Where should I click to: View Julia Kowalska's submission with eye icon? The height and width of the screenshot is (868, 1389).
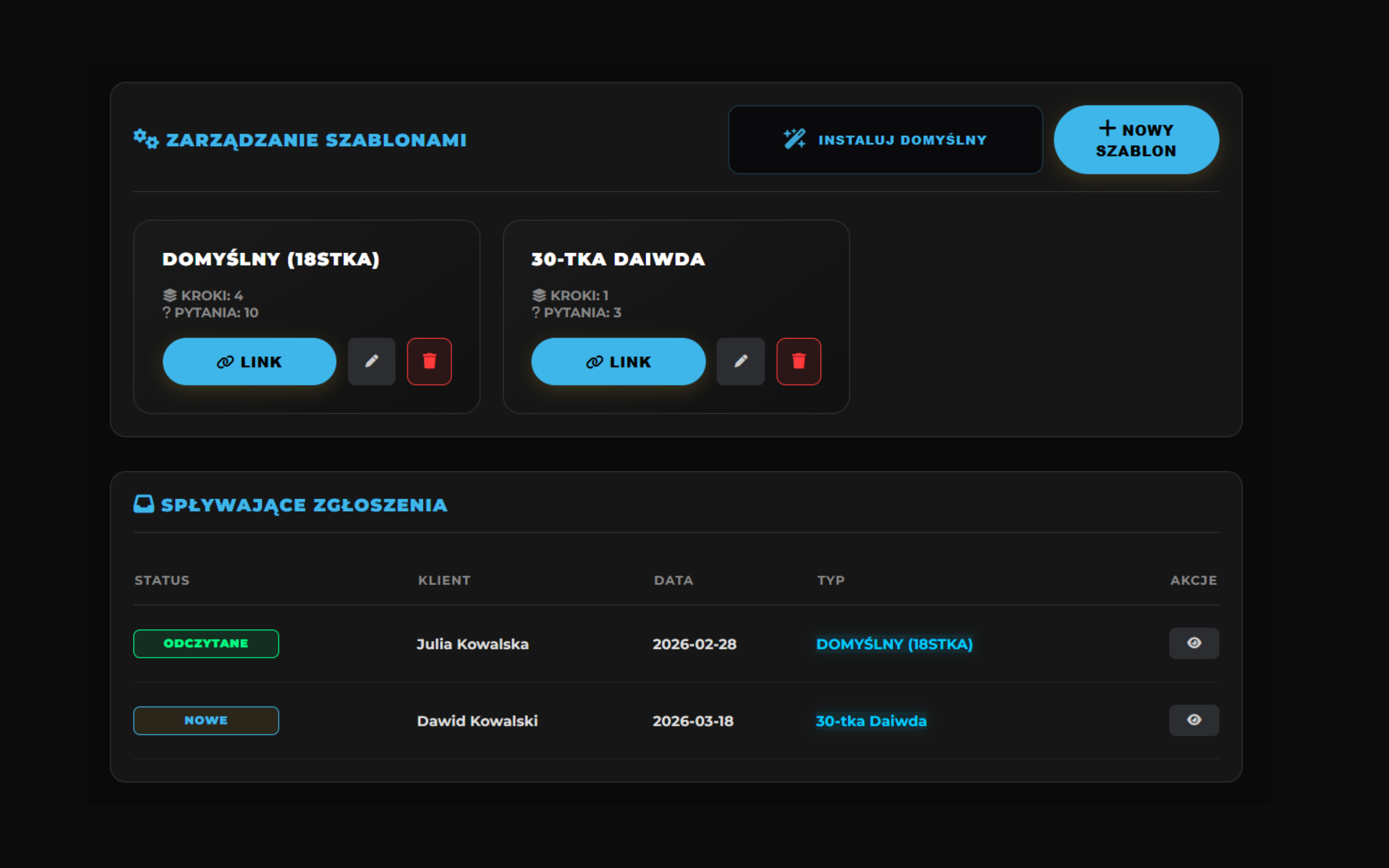coord(1194,643)
